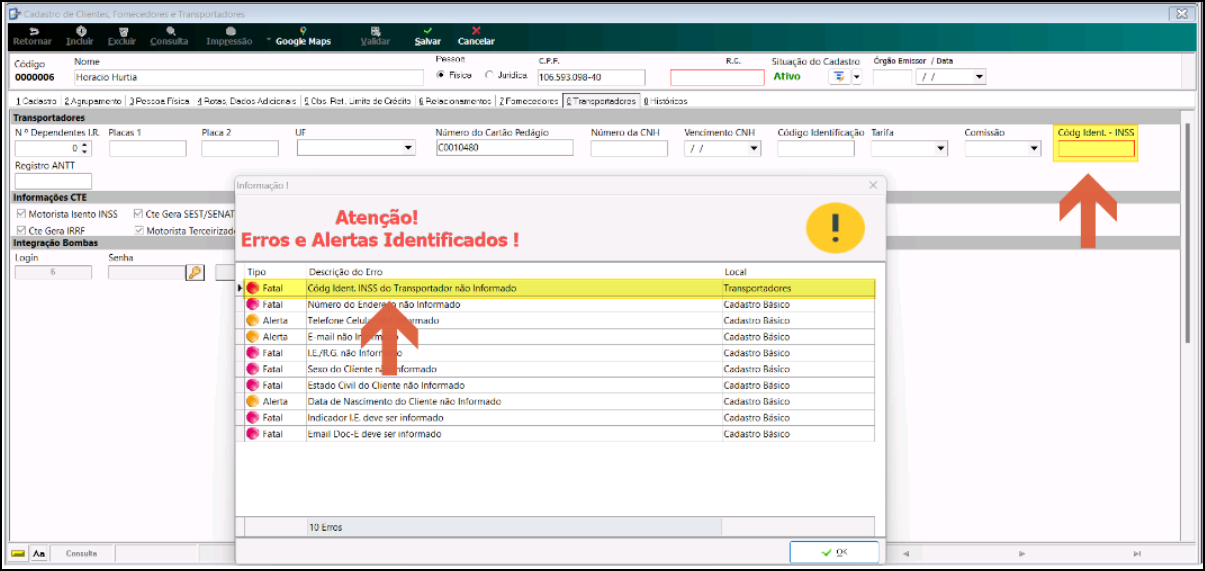Viewport: 1205px width, 571px height.
Task: Close the Informação dialog with X
Action: coord(872,185)
